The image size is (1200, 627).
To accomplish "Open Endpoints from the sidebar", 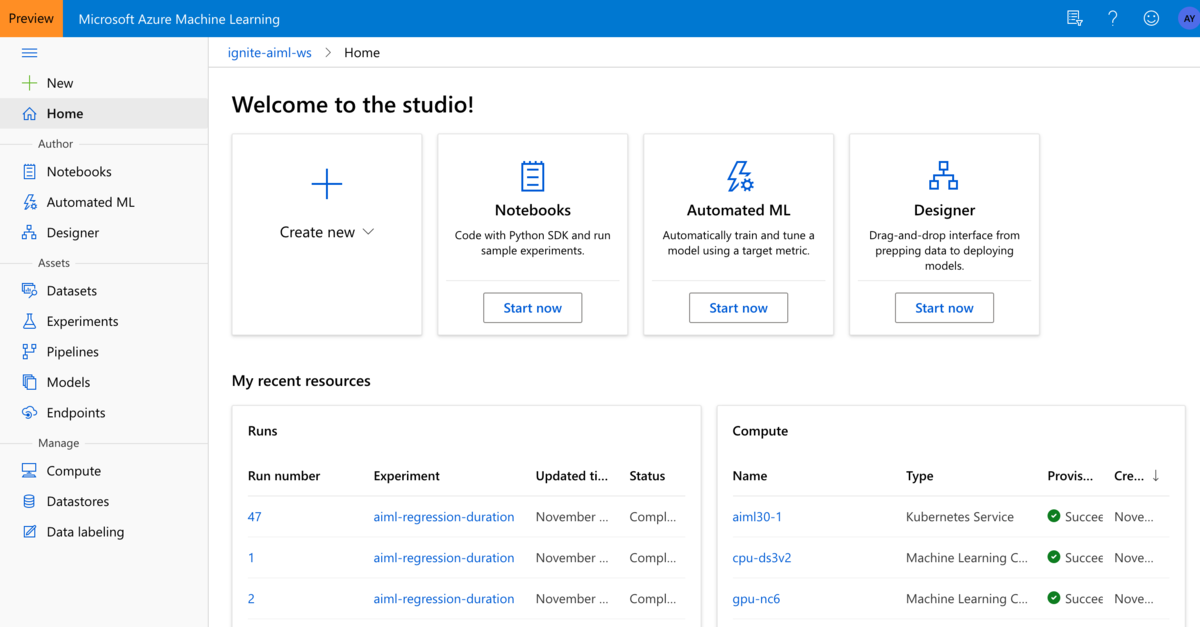I will point(76,413).
